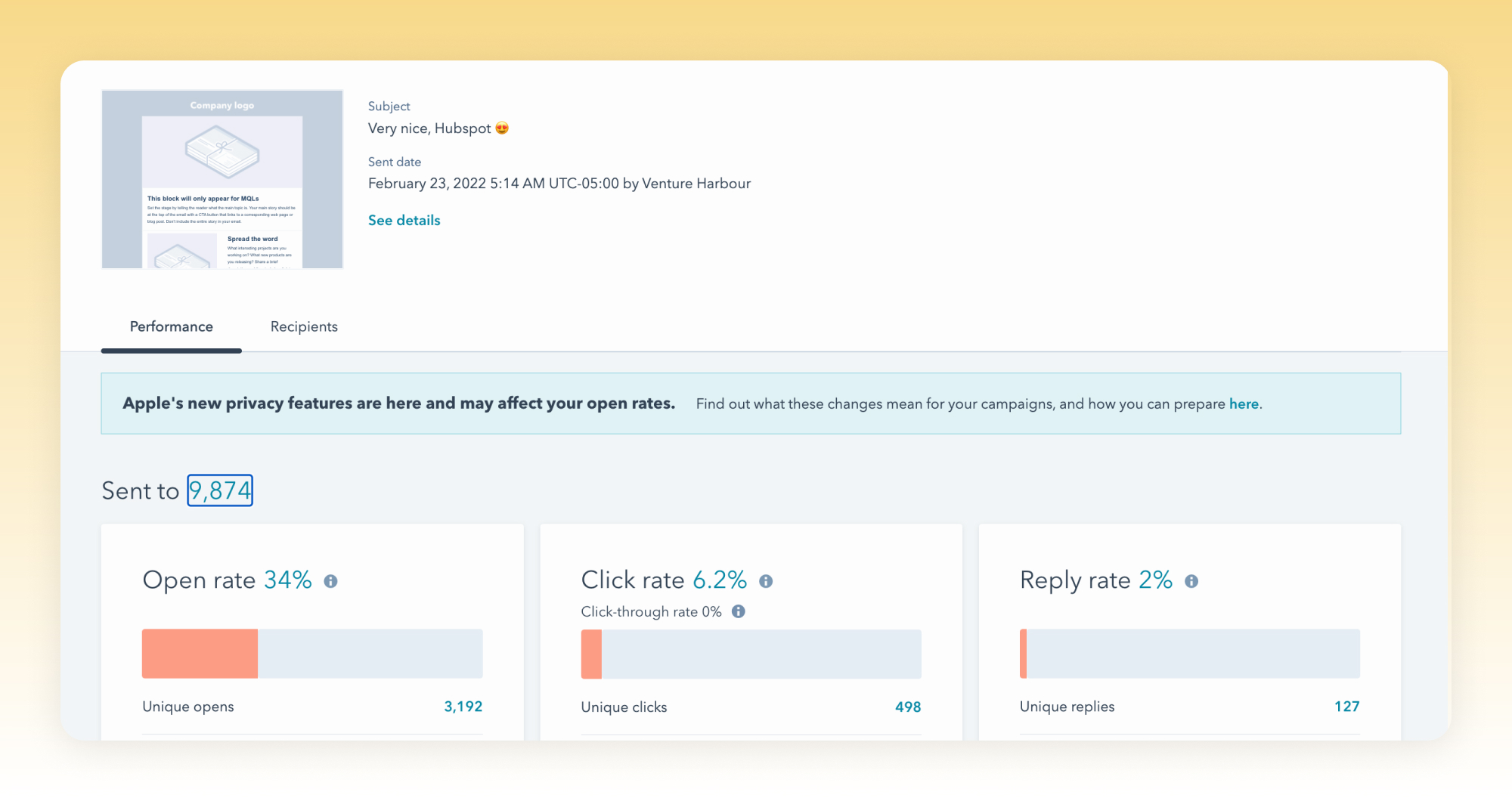Follow the 'here' link in privacy banner
The height and width of the screenshot is (801, 1512).
[1244, 404]
